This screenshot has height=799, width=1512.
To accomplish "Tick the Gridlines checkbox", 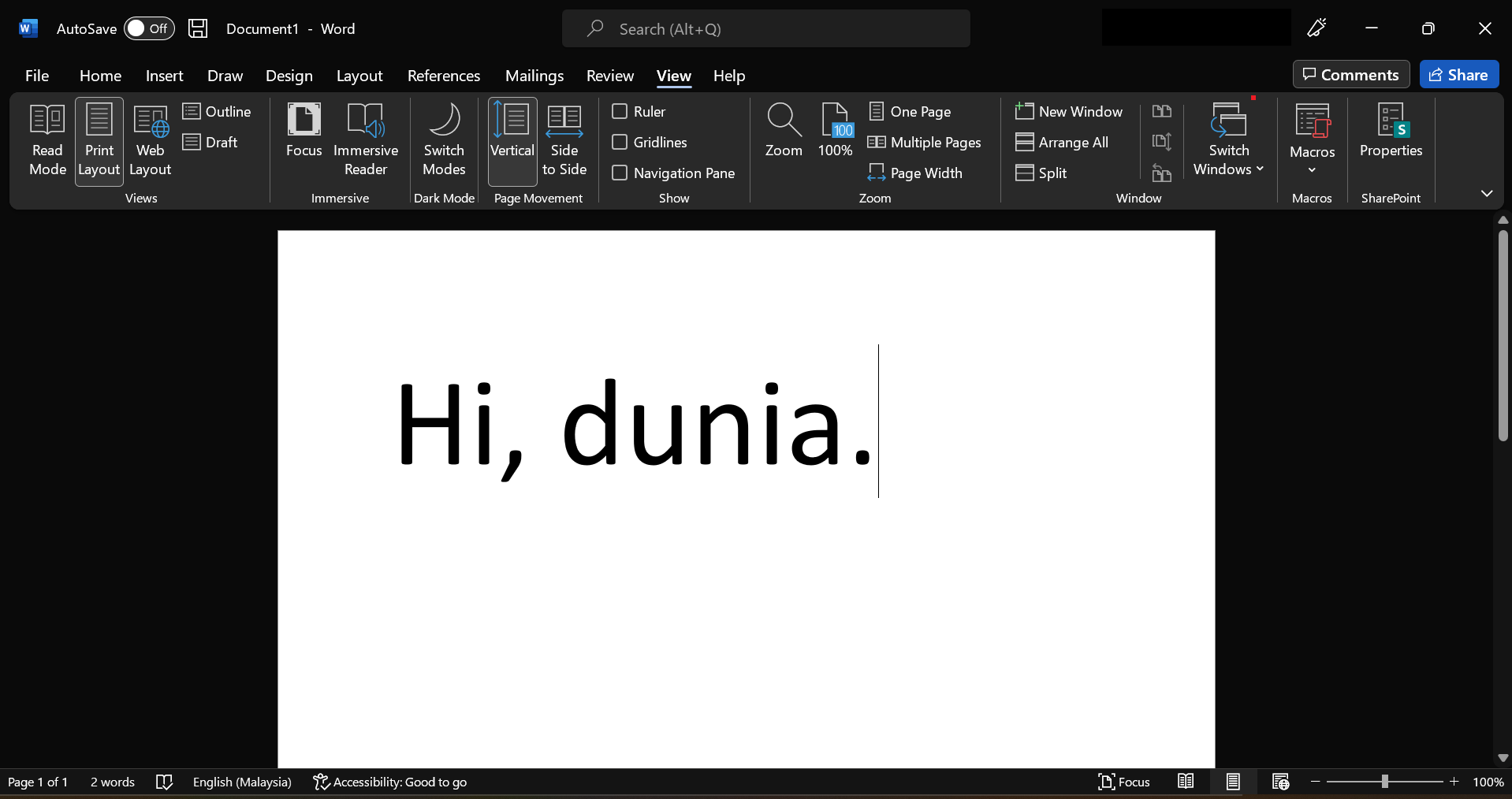I will tap(620, 142).
